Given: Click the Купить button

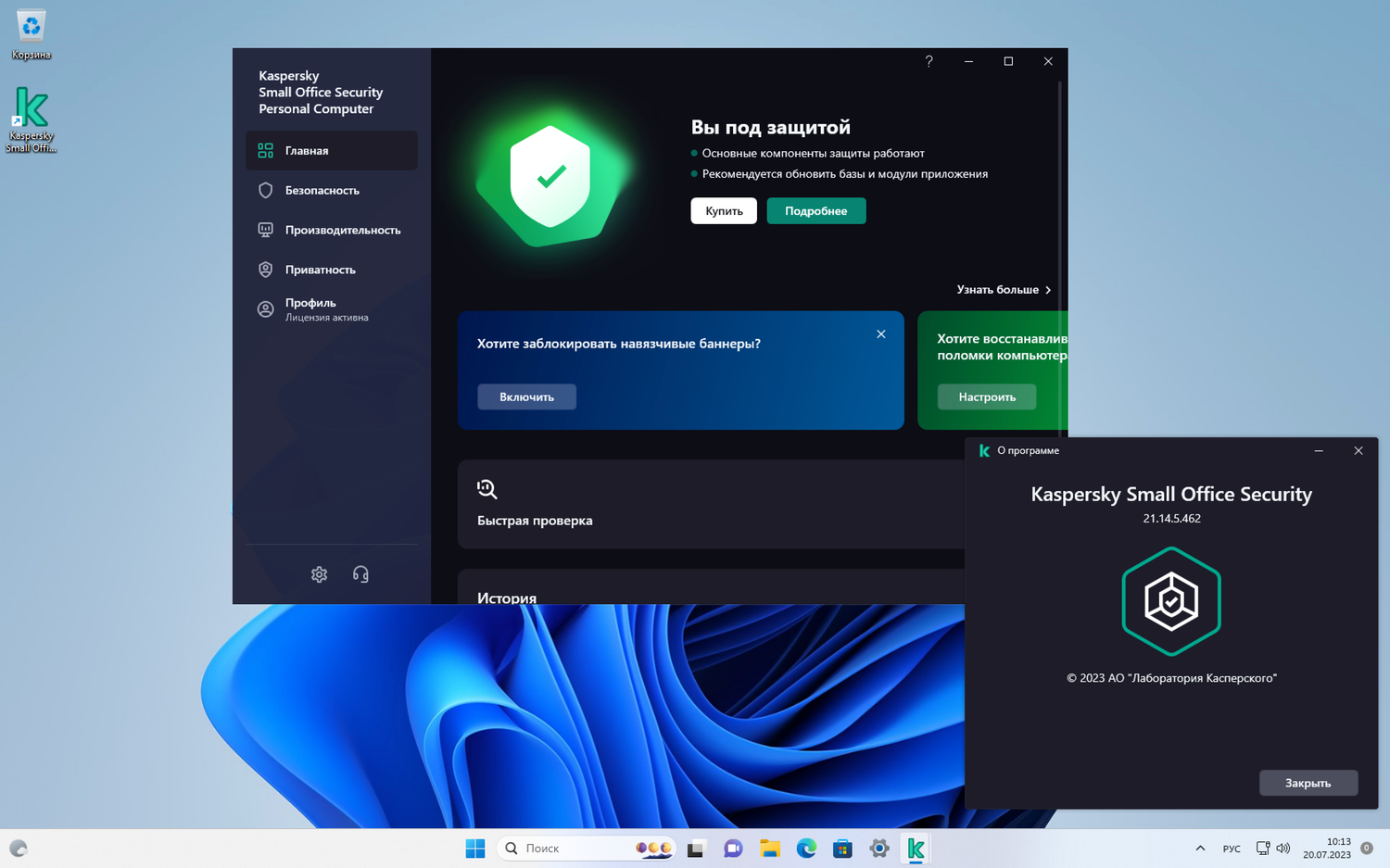Looking at the screenshot, I should pos(724,211).
